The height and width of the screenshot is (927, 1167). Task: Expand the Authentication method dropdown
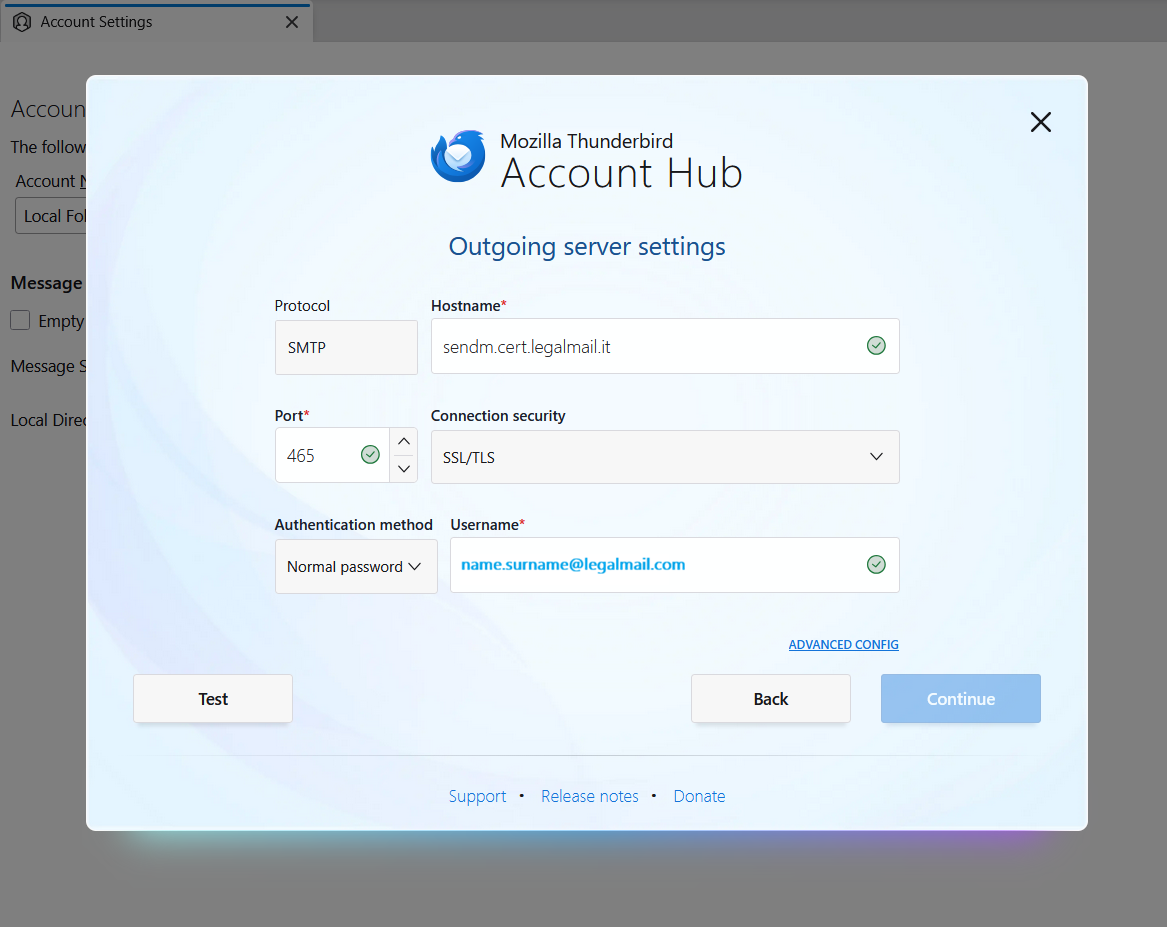coord(355,567)
